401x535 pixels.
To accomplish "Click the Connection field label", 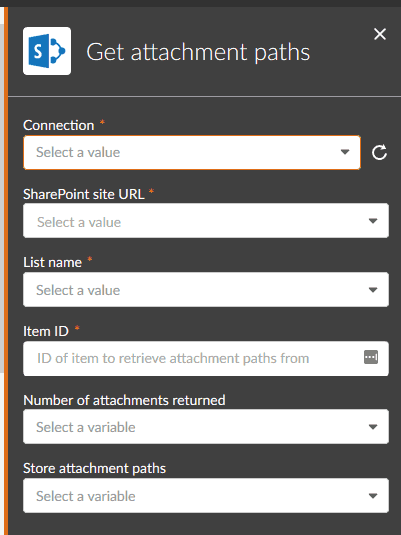I will (x=59, y=126).
